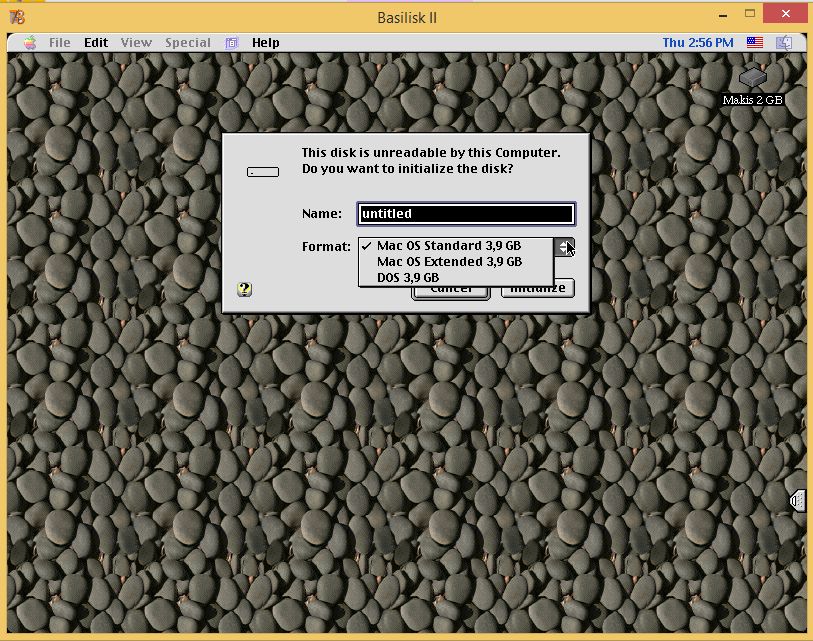Click the Name field containing untitled
The height and width of the screenshot is (641, 813).
coord(466,214)
